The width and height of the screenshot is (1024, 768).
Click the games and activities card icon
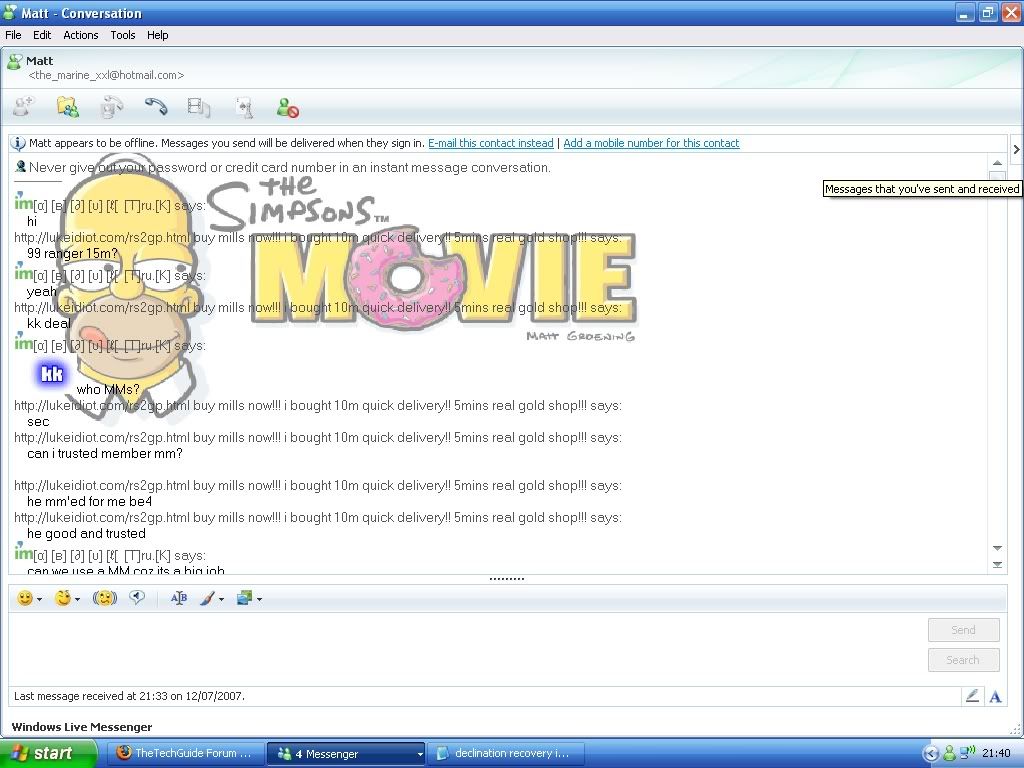coord(243,107)
